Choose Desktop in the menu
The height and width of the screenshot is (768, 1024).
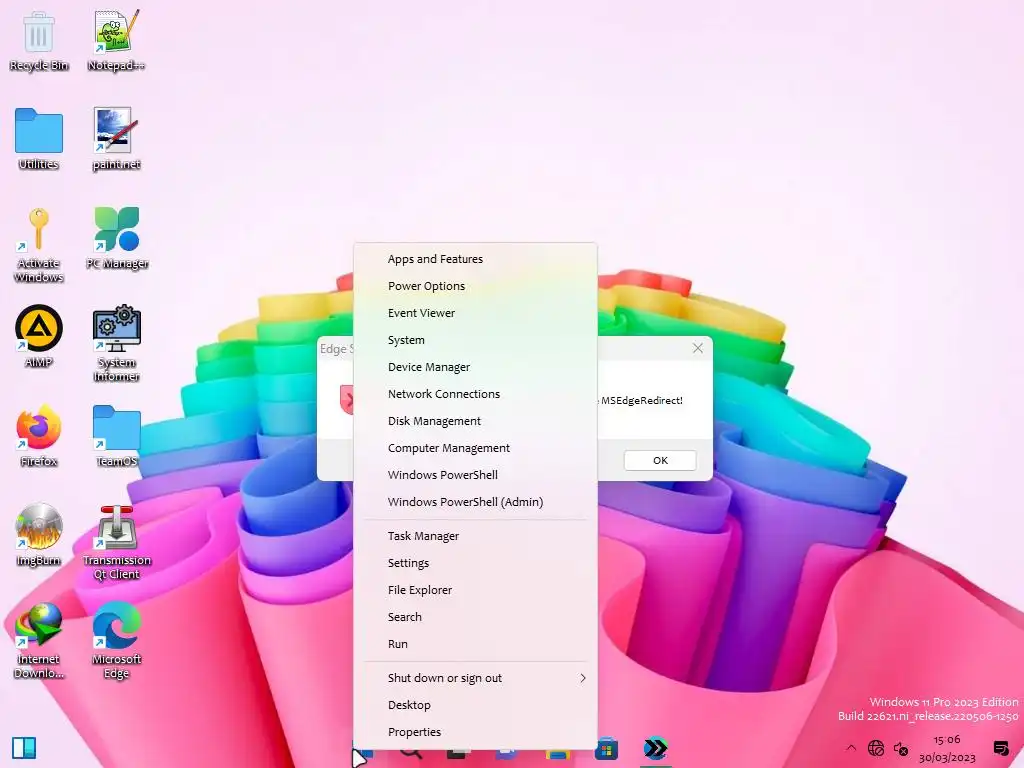(x=475, y=705)
